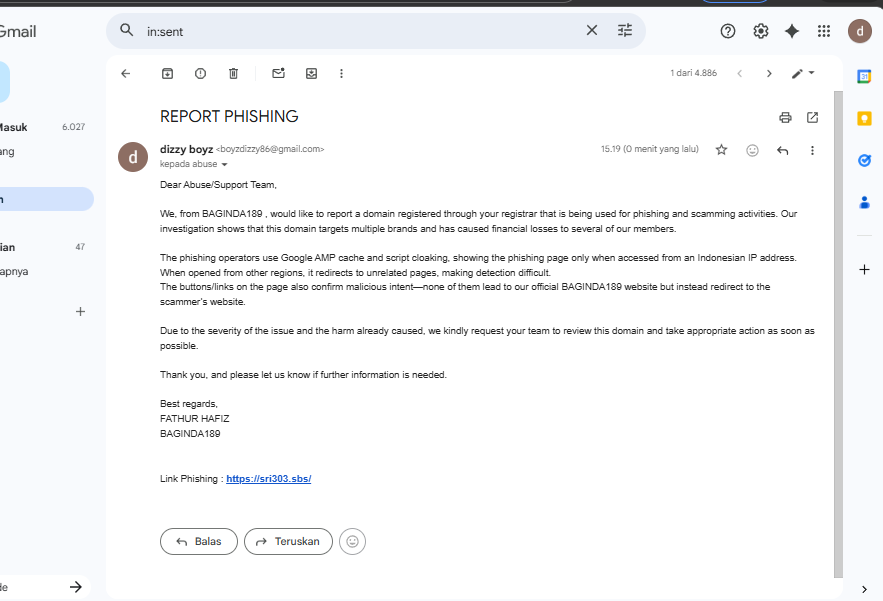
Task: Go to the next conversation
Action: (x=769, y=73)
